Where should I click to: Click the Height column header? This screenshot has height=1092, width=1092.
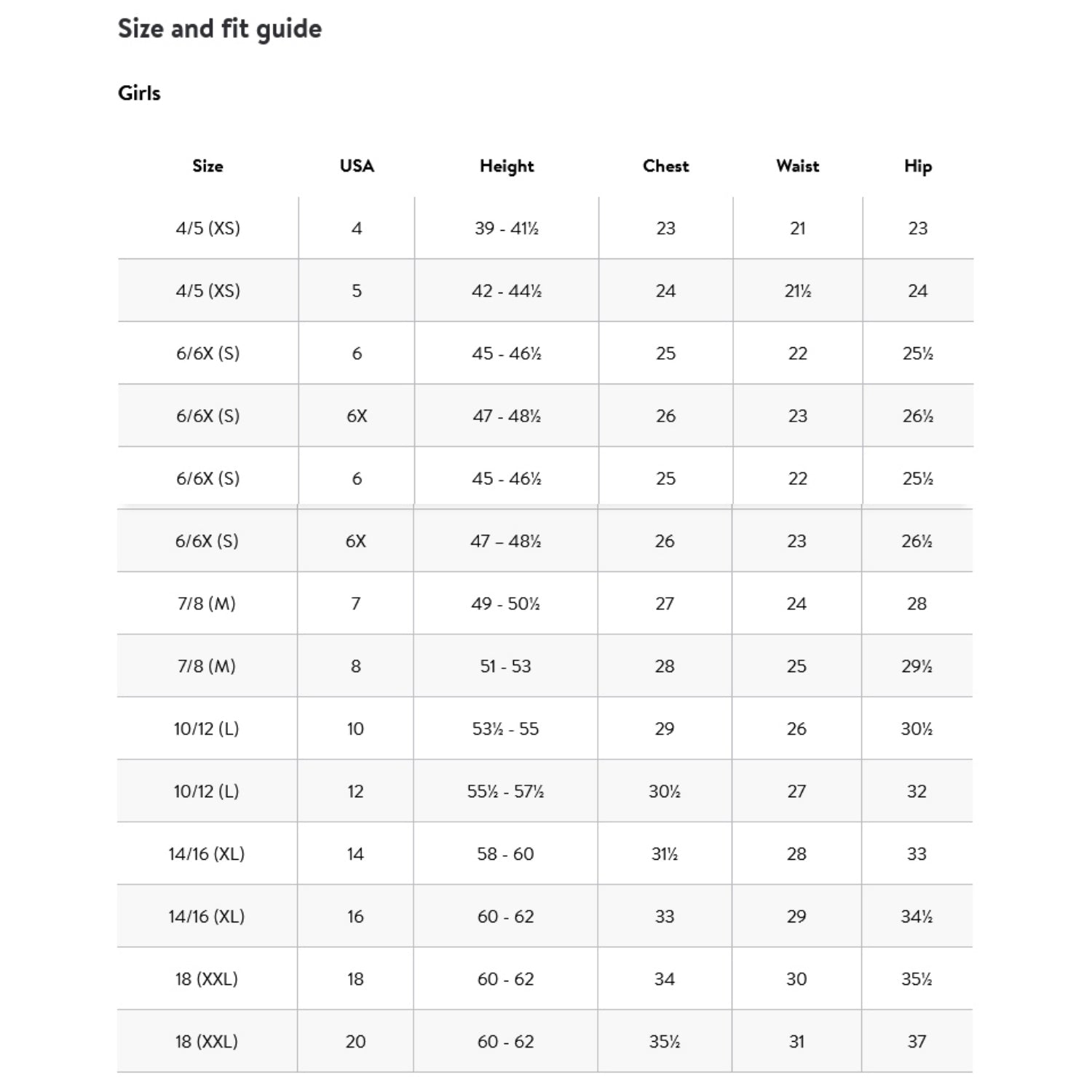tap(507, 166)
